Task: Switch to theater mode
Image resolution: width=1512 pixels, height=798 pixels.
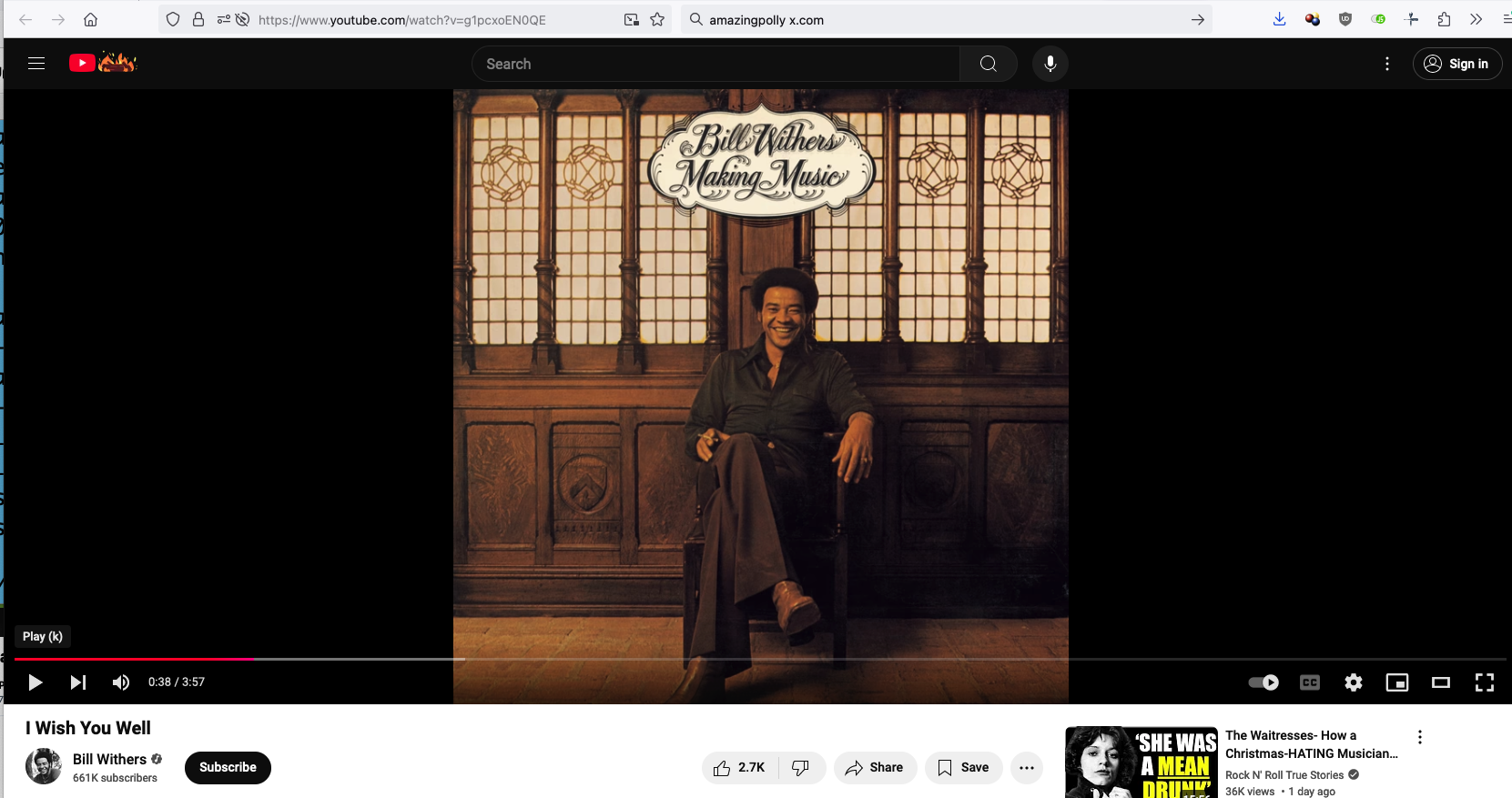Action: 1441,682
